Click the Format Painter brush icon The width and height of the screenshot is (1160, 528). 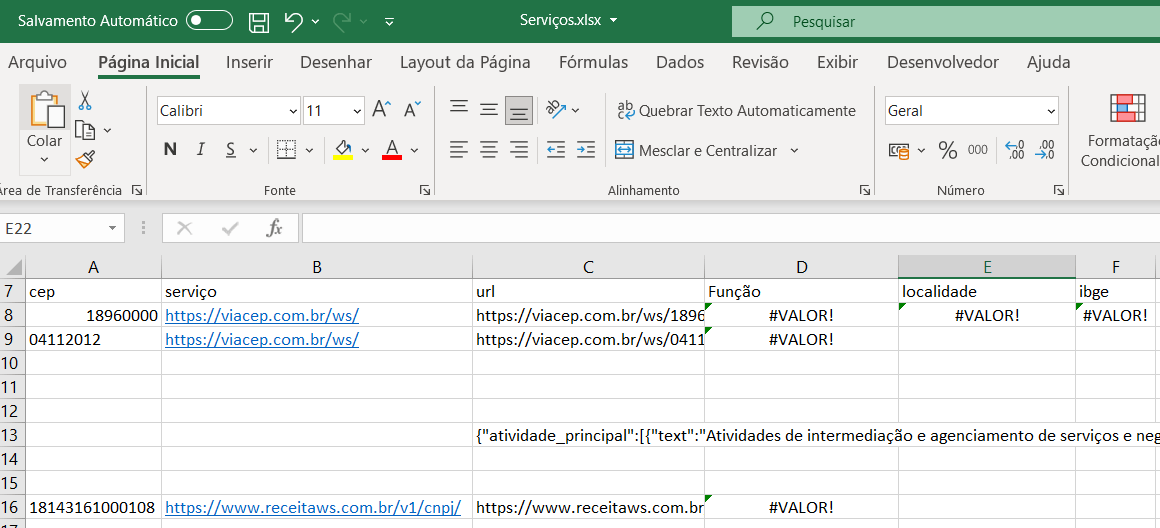pyautogui.click(x=85, y=158)
